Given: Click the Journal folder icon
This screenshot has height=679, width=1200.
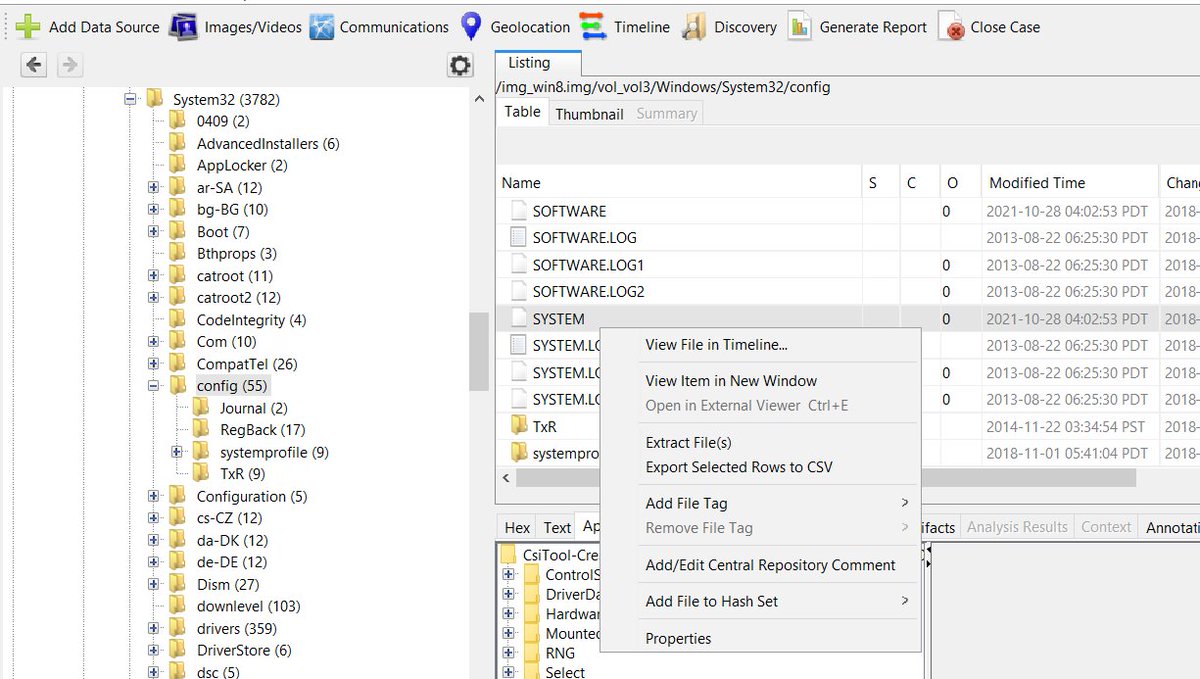Looking at the screenshot, I should tap(202, 408).
